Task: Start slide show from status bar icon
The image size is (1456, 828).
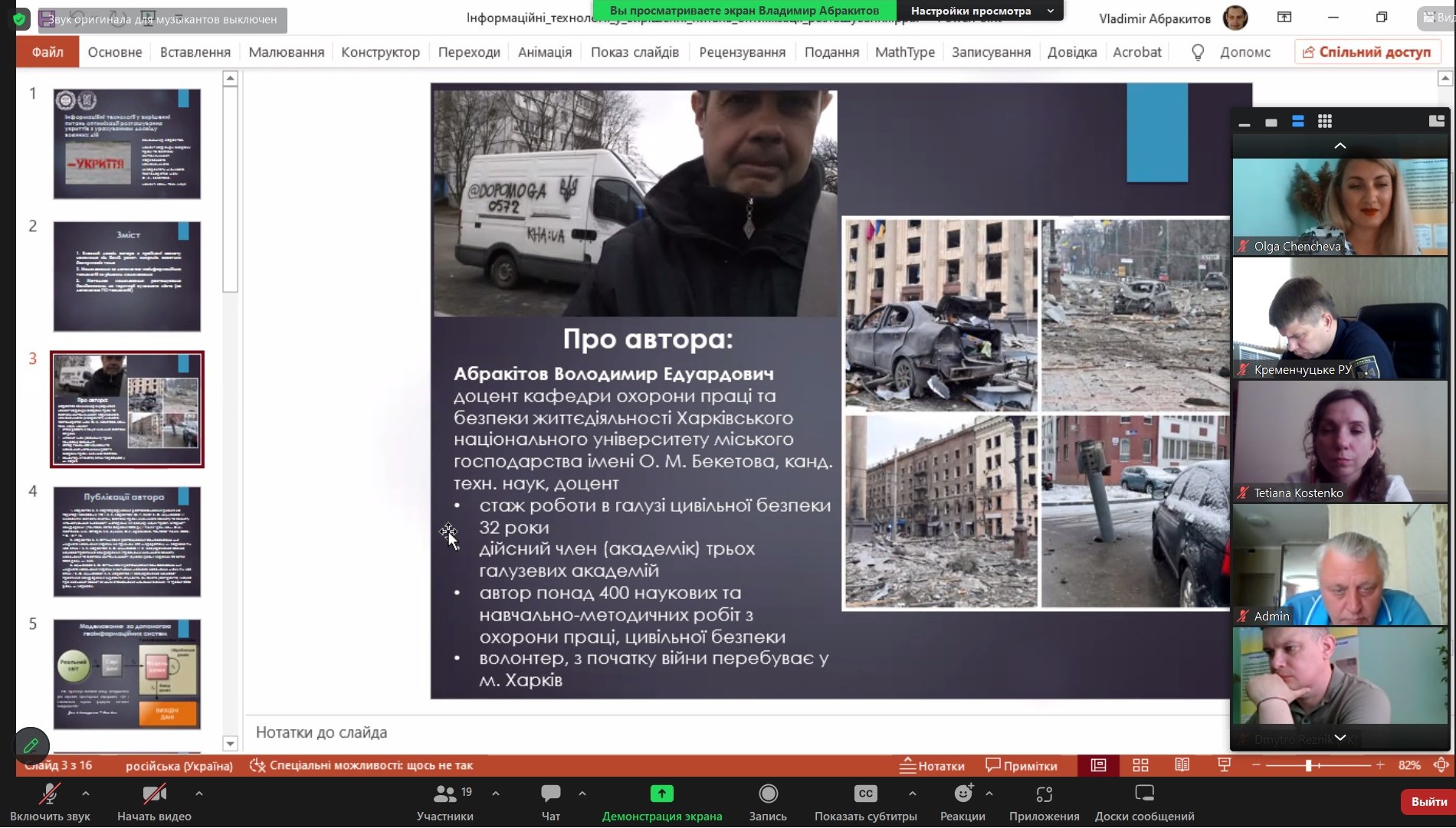Action: point(1224,765)
